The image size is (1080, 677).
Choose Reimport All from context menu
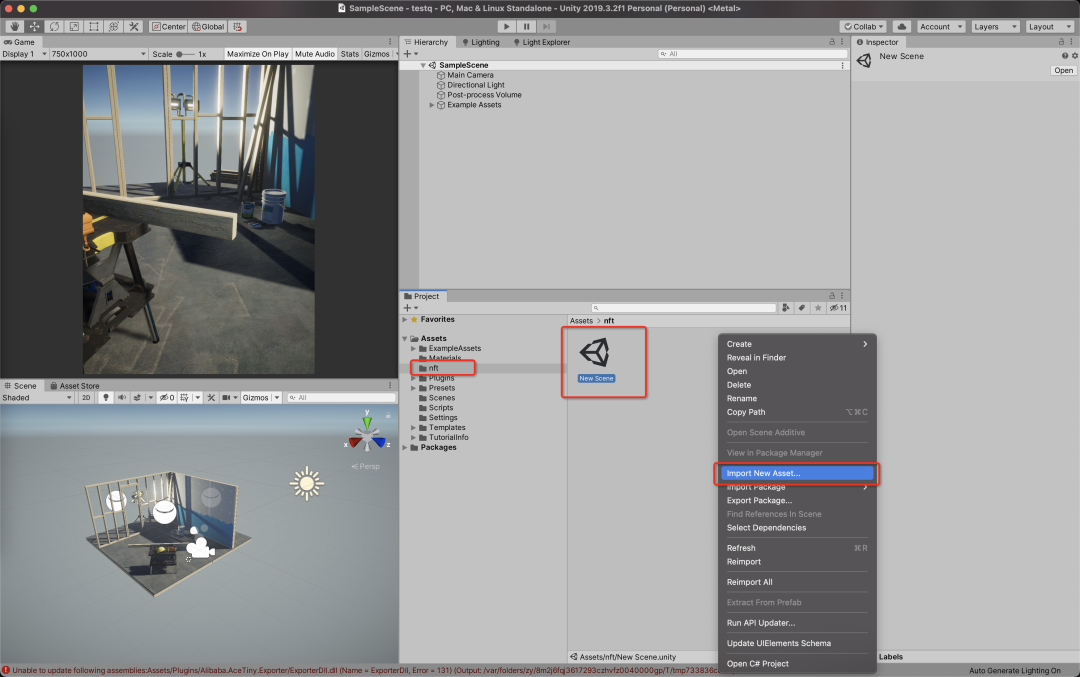[797, 582]
